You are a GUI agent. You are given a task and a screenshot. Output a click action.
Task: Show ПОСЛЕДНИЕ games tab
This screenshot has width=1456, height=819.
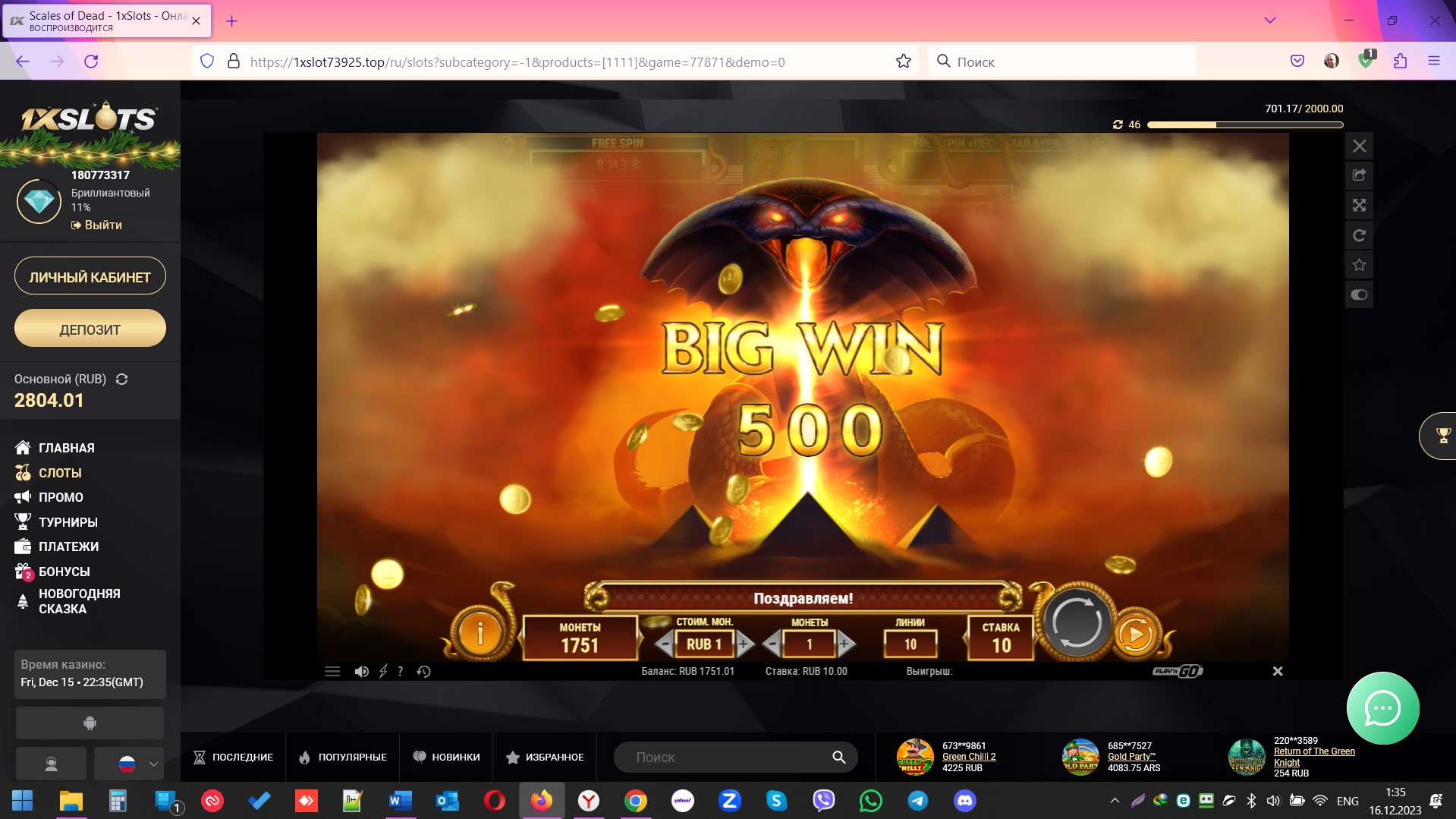[233, 757]
